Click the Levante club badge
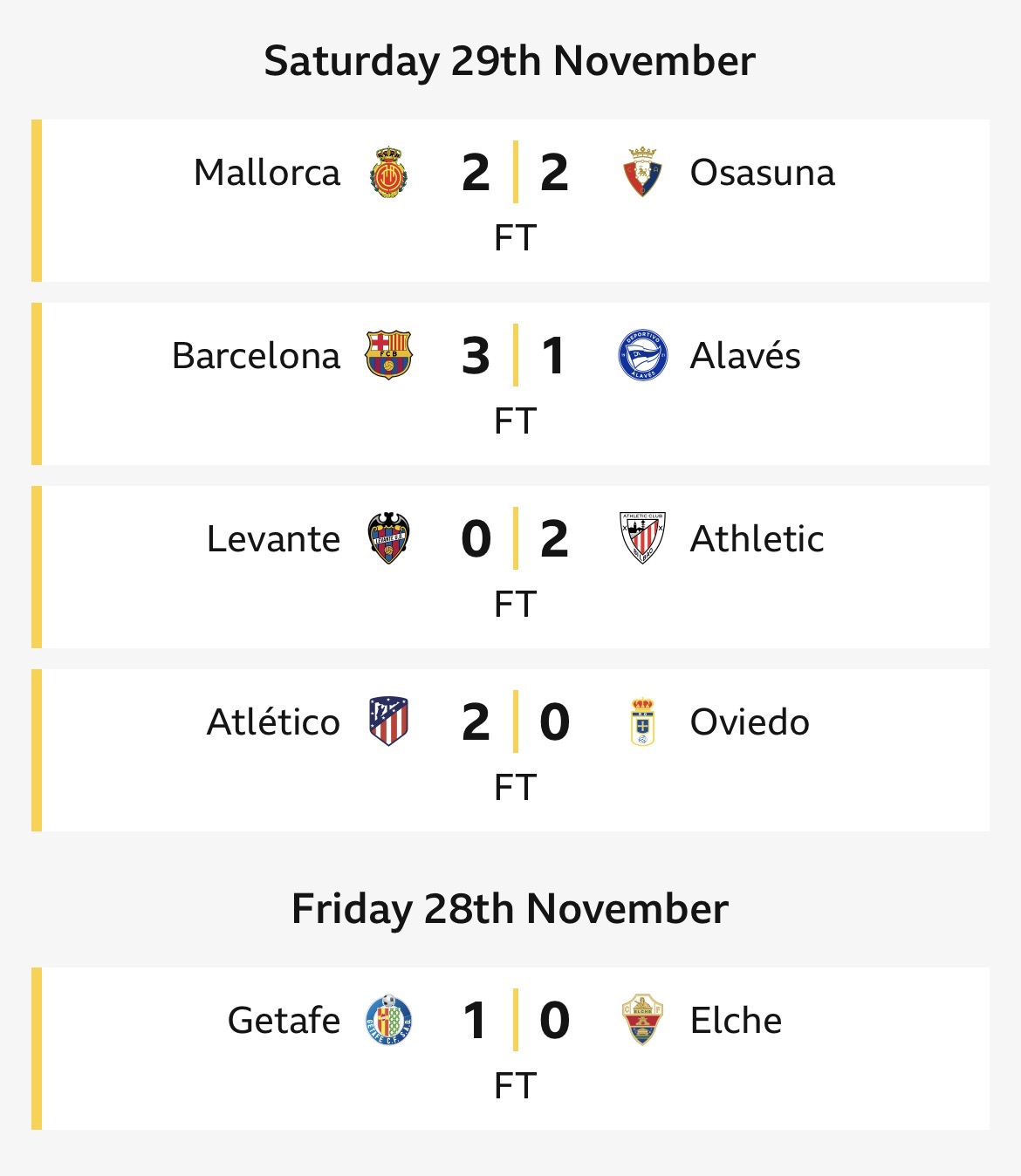 388,538
